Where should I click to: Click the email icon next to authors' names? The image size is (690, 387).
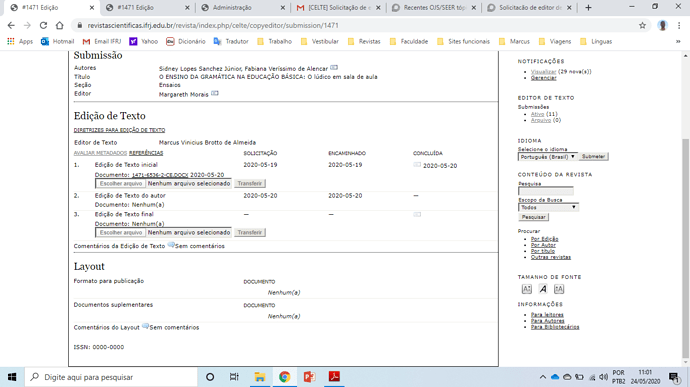coord(334,67)
